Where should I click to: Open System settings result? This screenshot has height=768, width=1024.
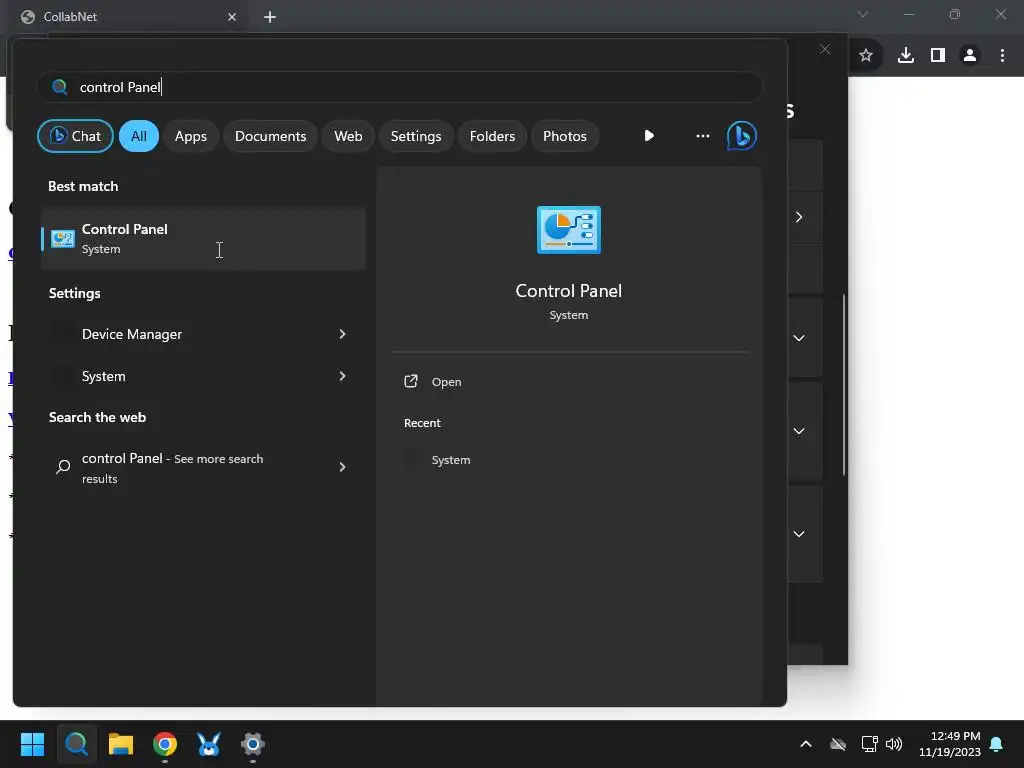(203, 376)
